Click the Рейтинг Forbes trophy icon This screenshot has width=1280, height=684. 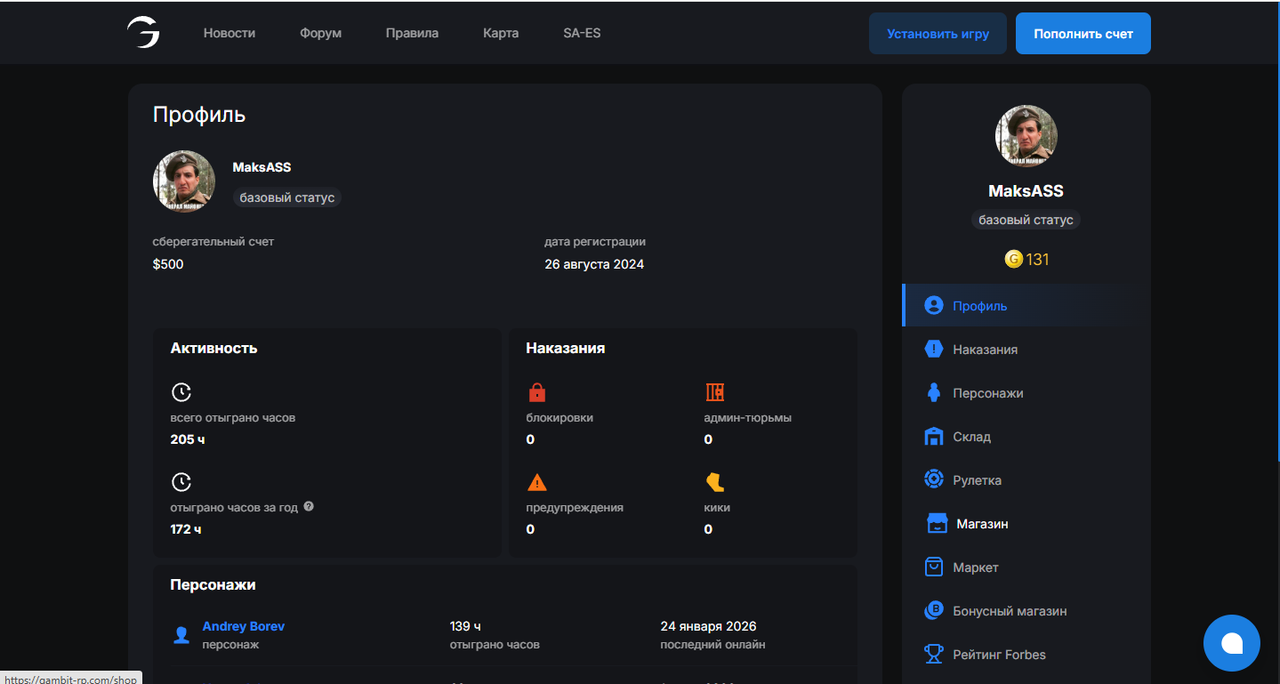[x=934, y=654]
